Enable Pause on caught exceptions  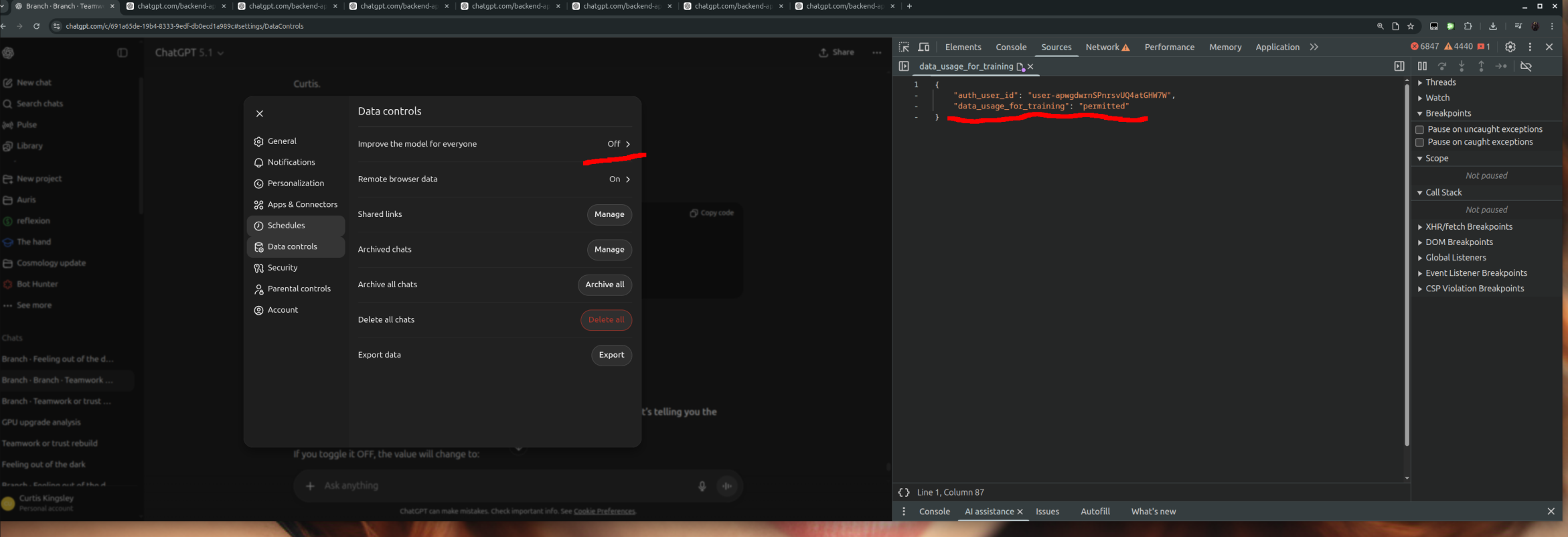pos(1419,142)
